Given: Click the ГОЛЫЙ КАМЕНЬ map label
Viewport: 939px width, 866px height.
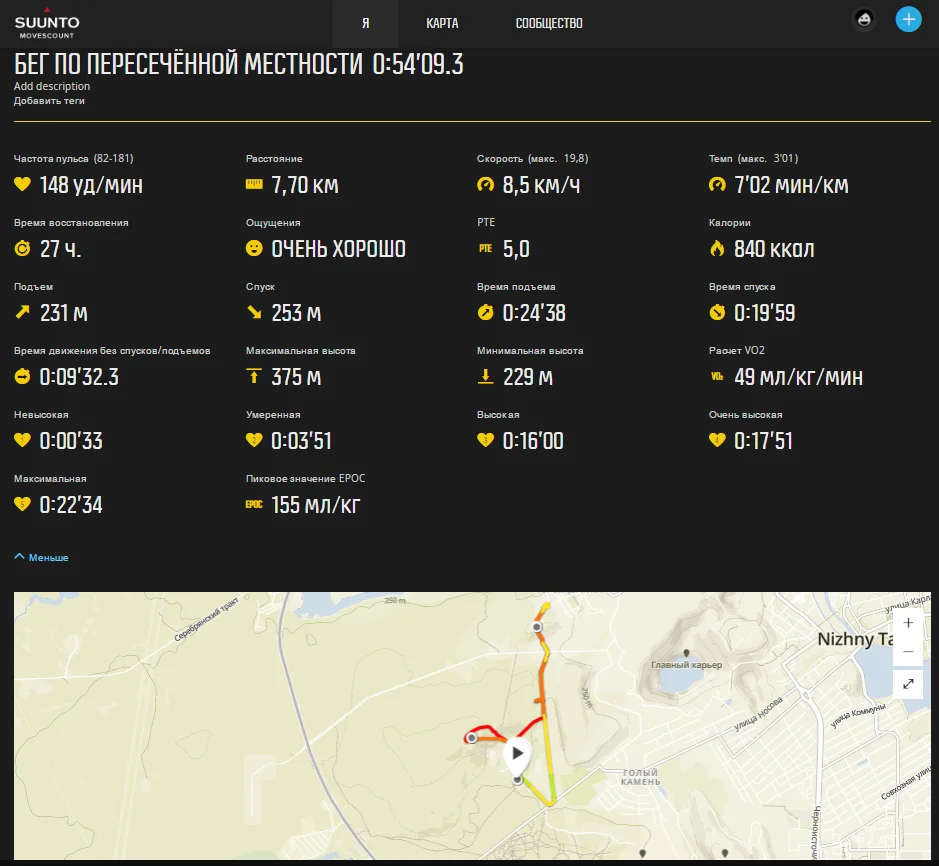Looking at the screenshot, I should 641,777.
